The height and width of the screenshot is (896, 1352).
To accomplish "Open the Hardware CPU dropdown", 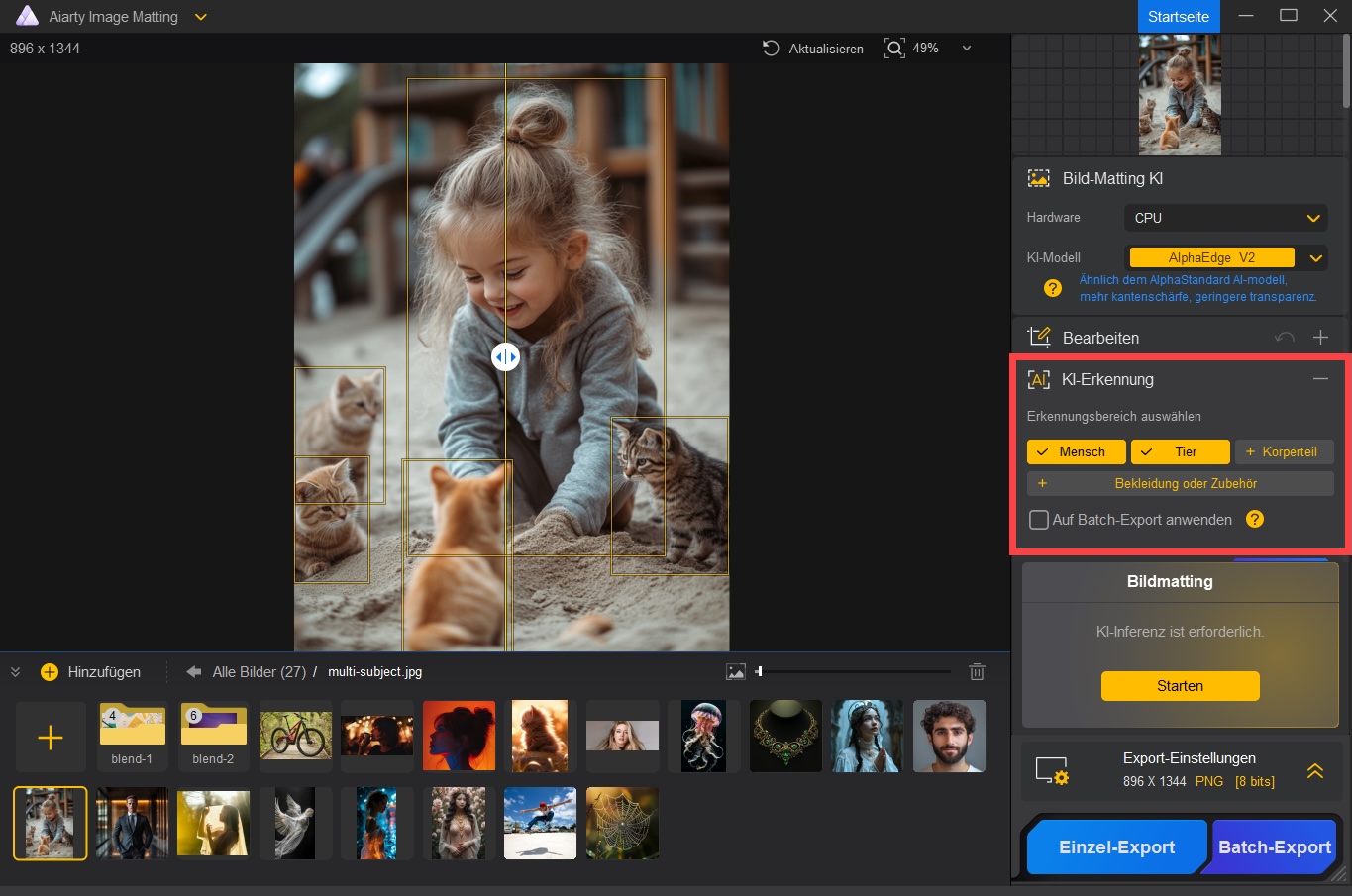I will pos(1225,218).
